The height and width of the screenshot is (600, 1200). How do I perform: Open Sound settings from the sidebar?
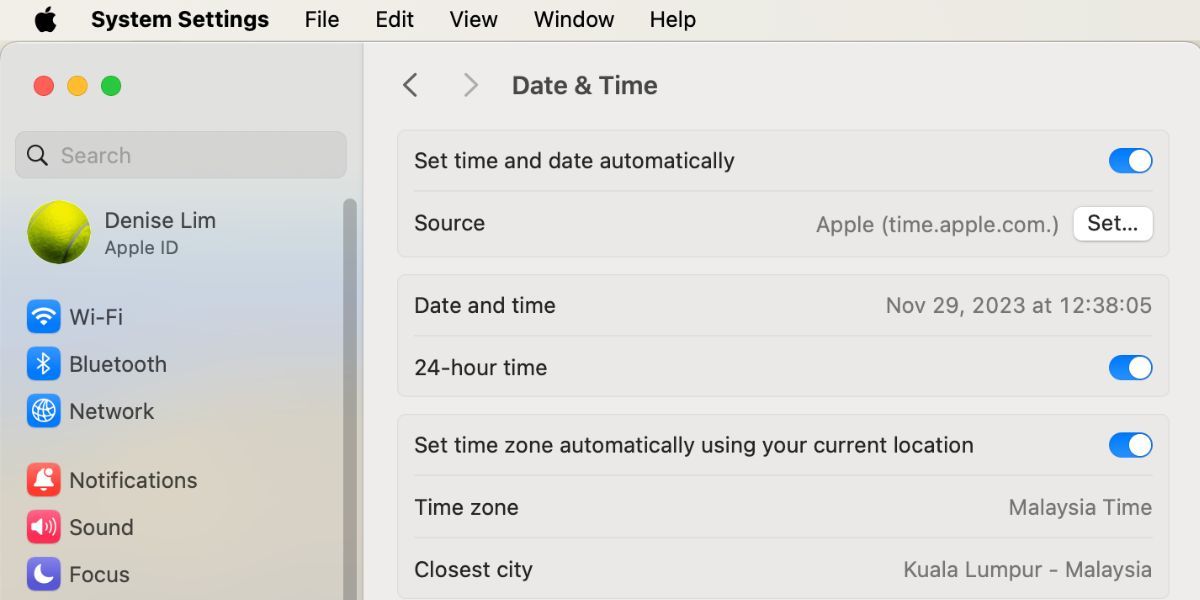pos(43,527)
